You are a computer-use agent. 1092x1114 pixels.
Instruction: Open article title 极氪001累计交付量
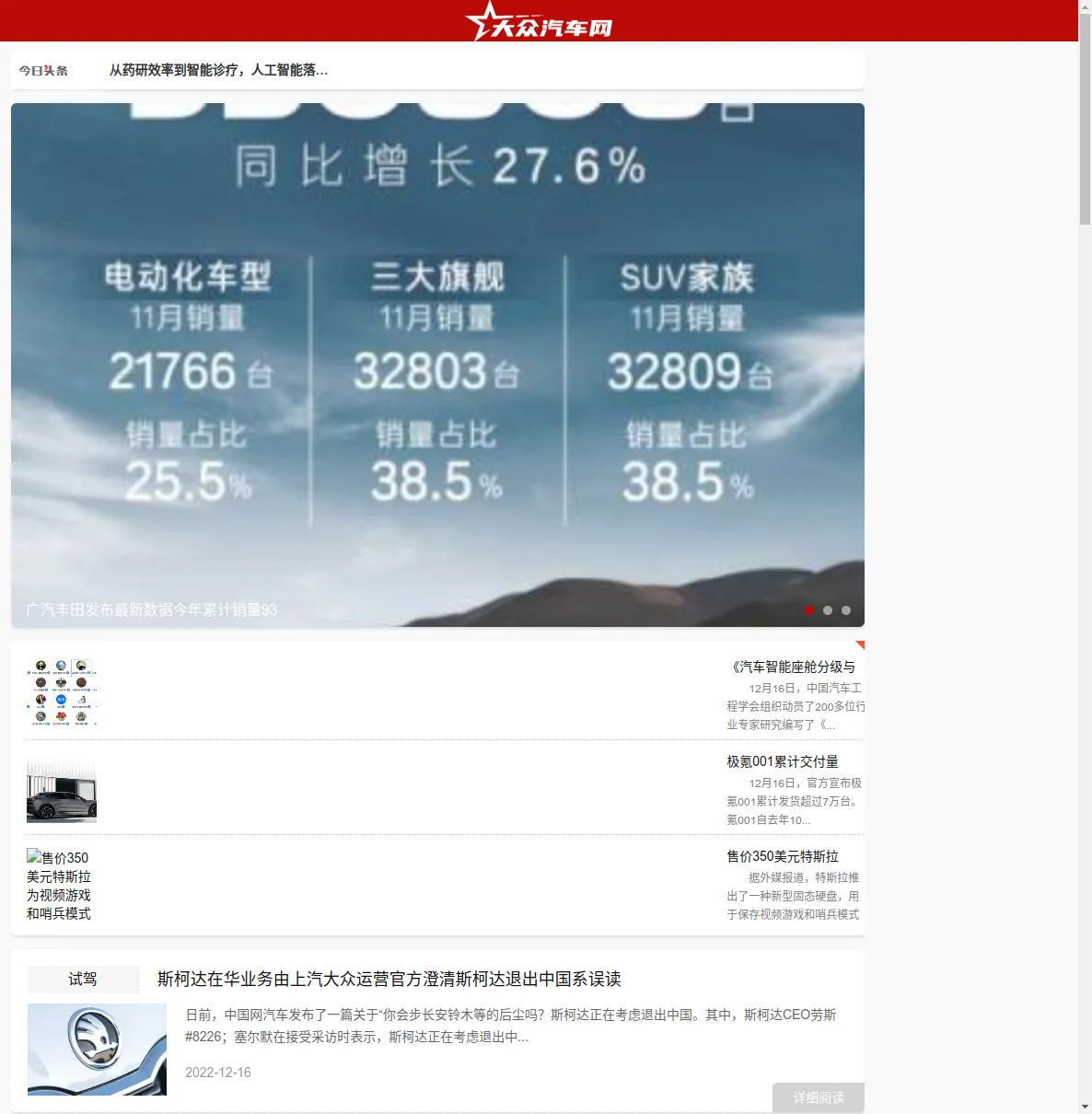point(783,761)
